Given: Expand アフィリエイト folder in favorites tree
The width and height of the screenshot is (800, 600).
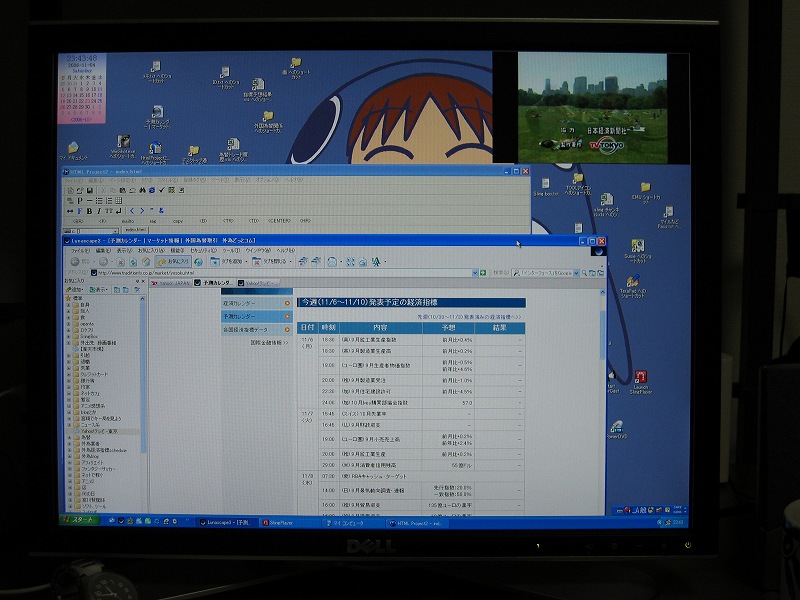Looking at the screenshot, I should (69, 463).
